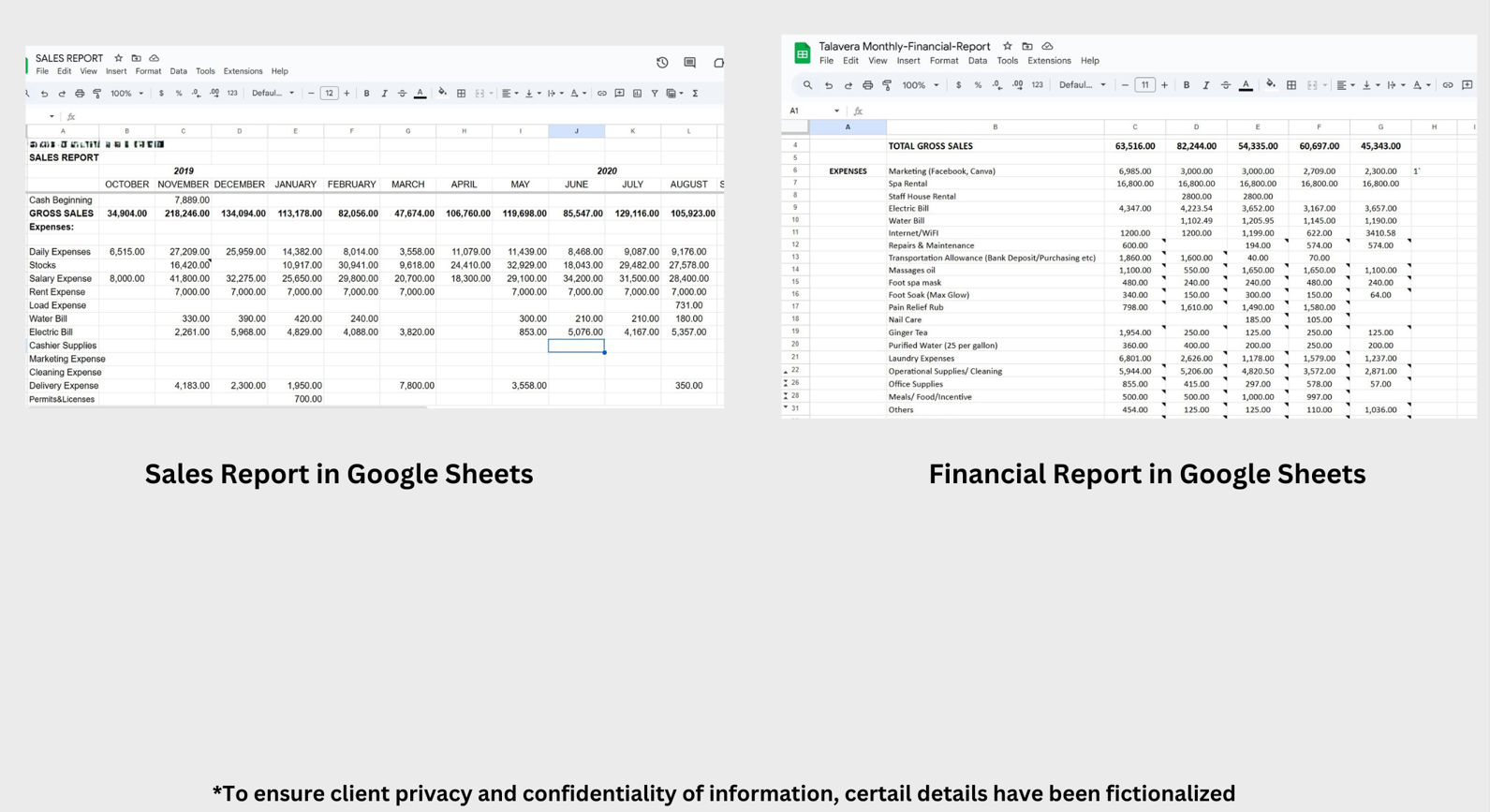
Task: Open more formats 123 in Sales Report
Action: click(x=232, y=94)
